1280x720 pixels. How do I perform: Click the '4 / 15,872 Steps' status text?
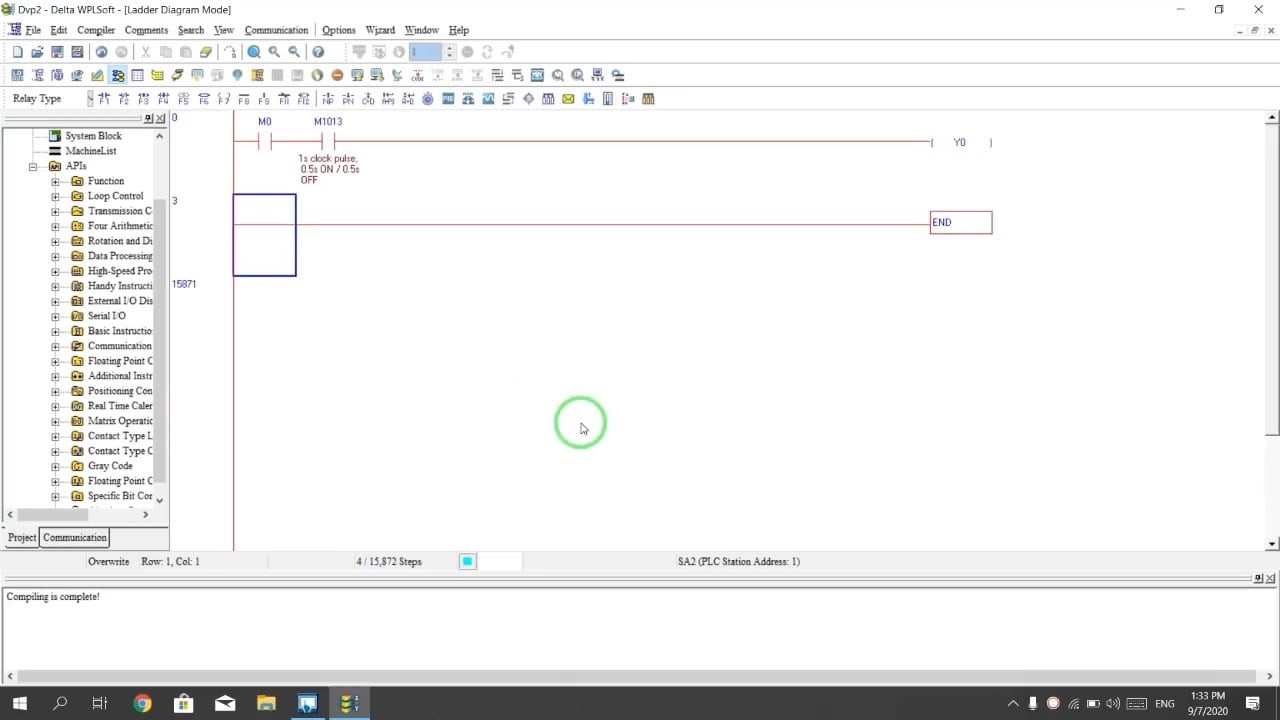(x=389, y=561)
